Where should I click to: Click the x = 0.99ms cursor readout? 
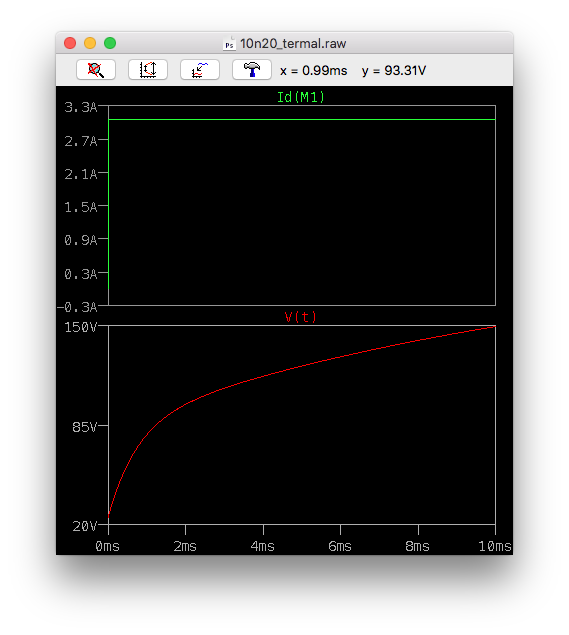click(313, 70)
